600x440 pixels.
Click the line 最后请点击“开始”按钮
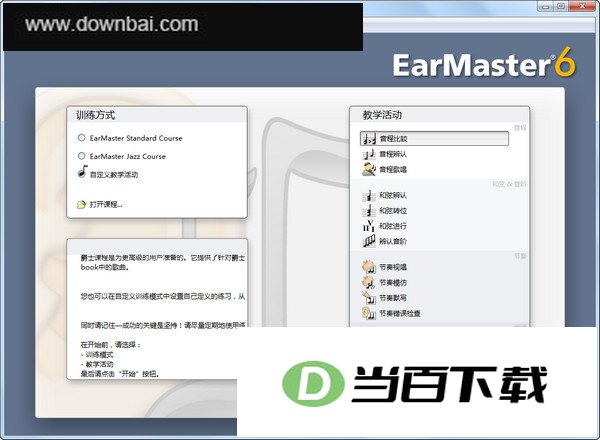click(x=120, y=374)
